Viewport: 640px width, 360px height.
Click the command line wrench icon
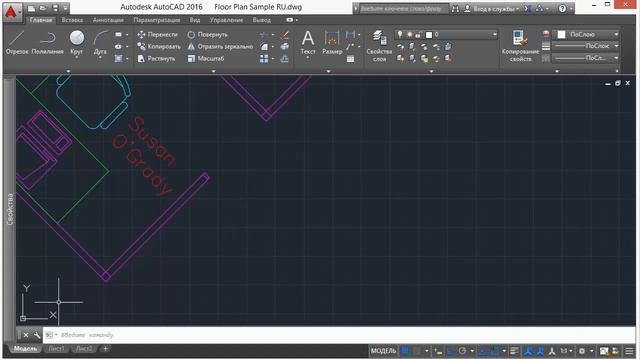tap(37, 335)
